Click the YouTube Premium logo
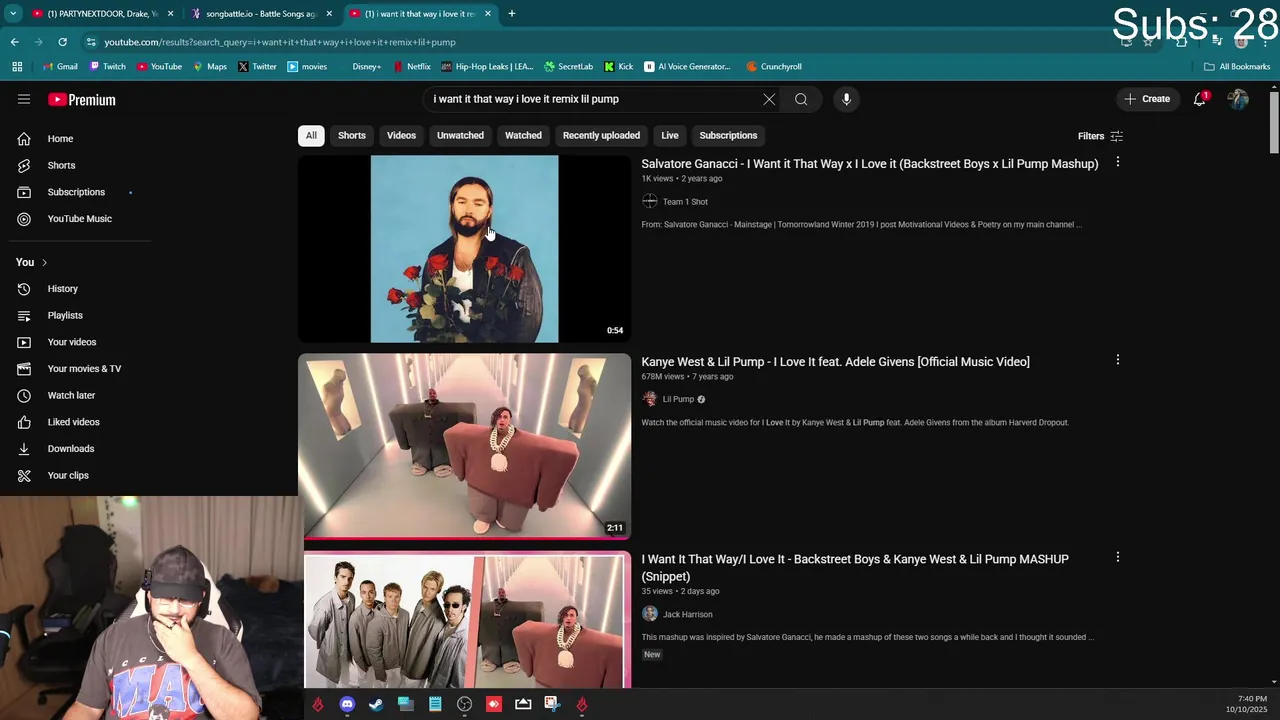This screenshot has width=1280, height=720. click(x=82, y=100)
